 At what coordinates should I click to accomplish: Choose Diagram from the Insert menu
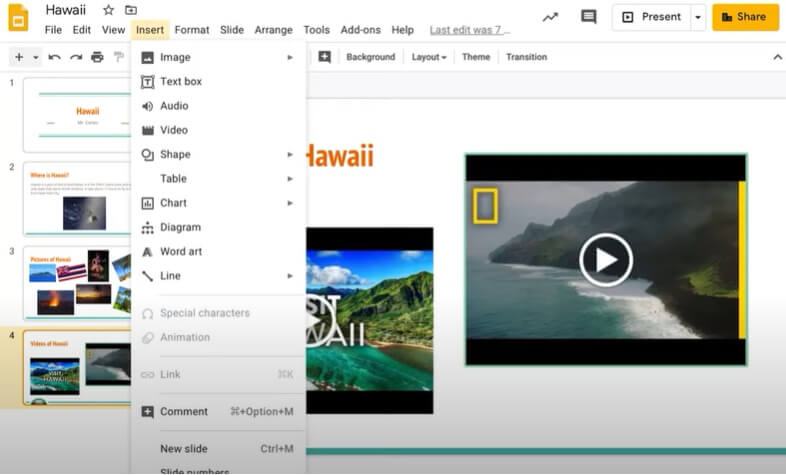[219, 227]
